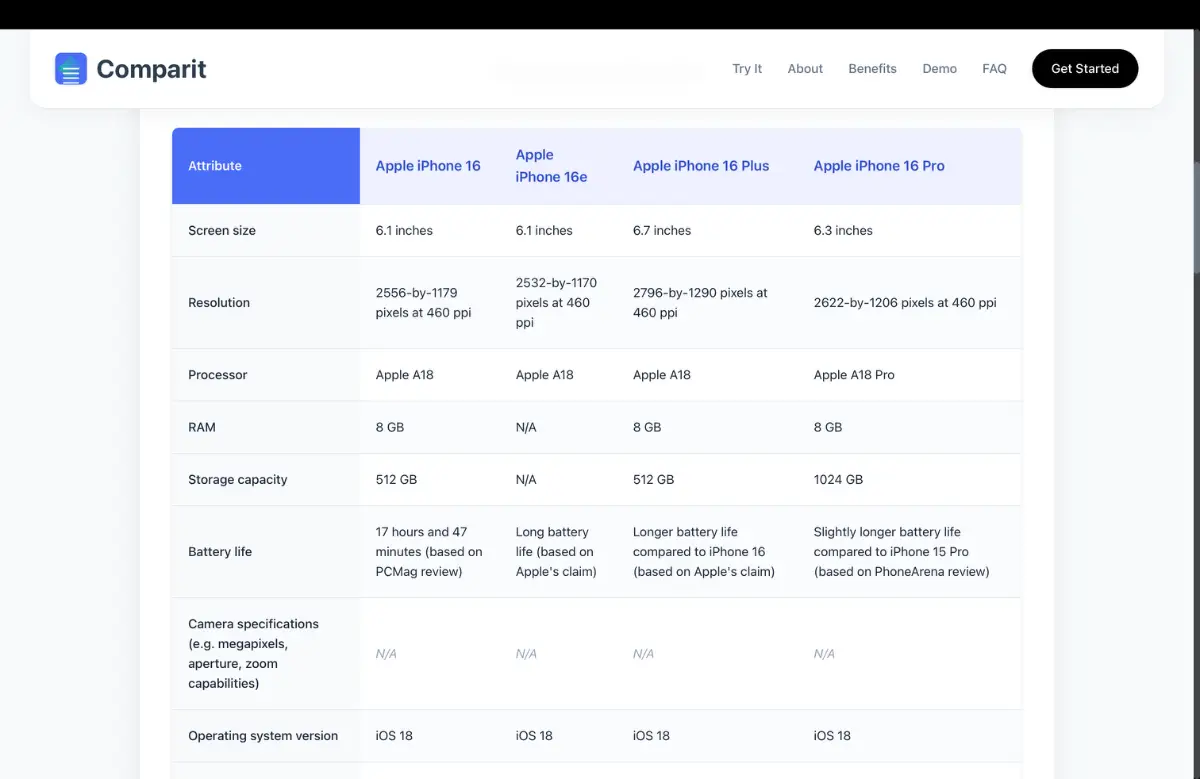This screenshot has width=1200, height=779.
Task: Select the Apple iPhone 16 Pro header
Action: tap(879, 166)
